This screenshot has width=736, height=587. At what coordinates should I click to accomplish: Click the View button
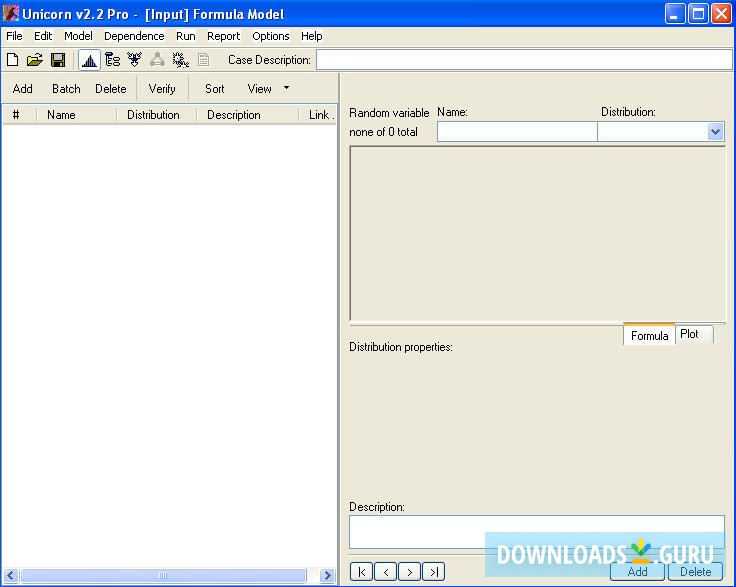(x=259, y=89)
